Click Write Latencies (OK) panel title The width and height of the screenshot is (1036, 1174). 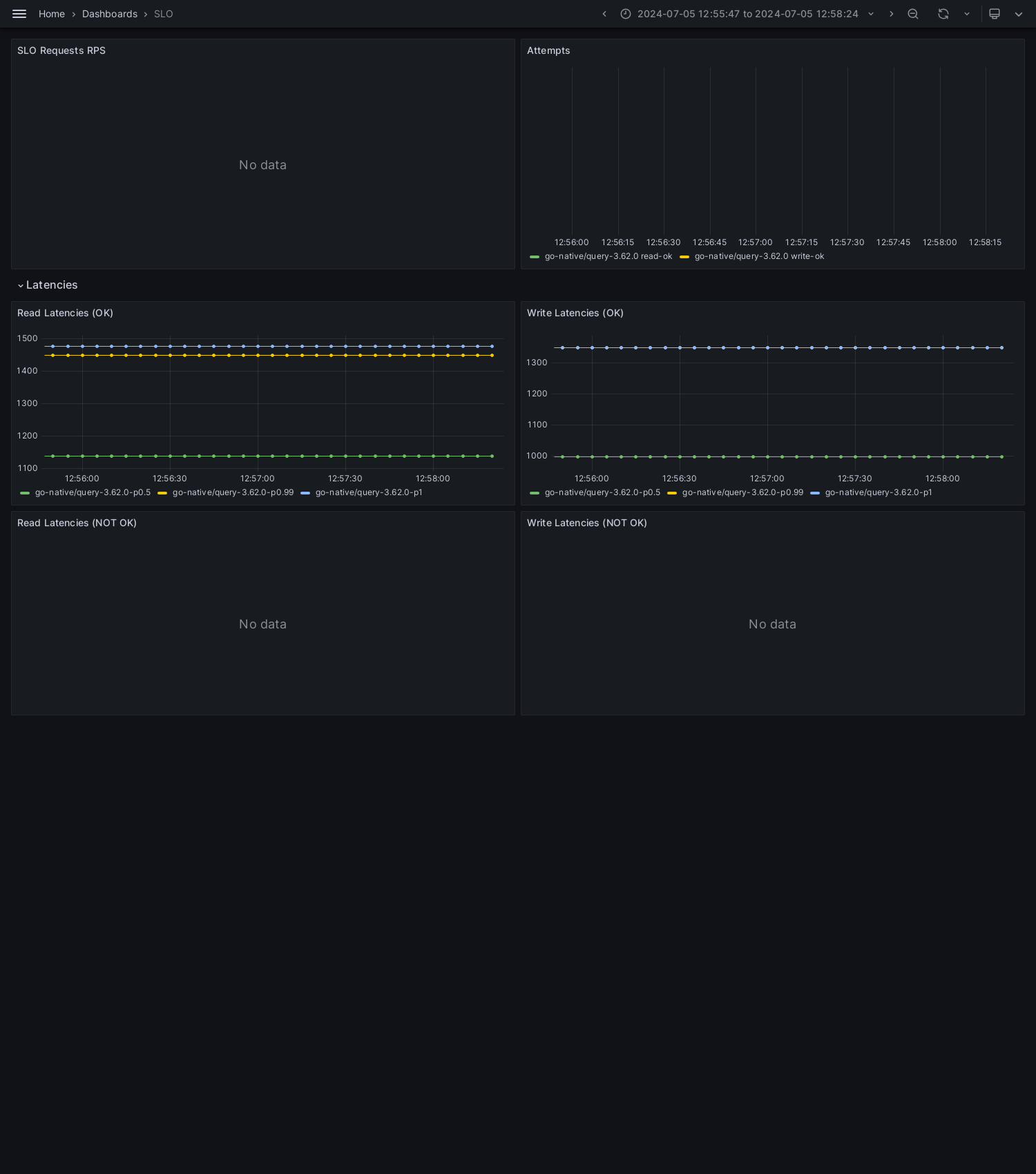(x=575, y=313)
